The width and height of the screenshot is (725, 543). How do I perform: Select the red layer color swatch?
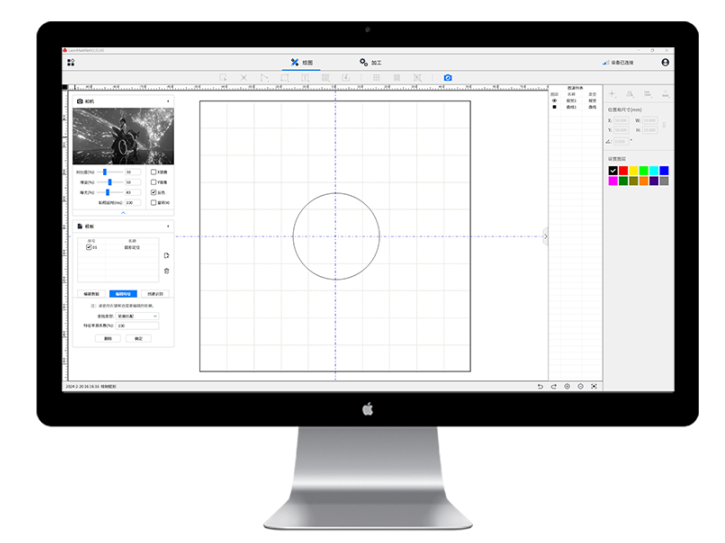point(623,171)
